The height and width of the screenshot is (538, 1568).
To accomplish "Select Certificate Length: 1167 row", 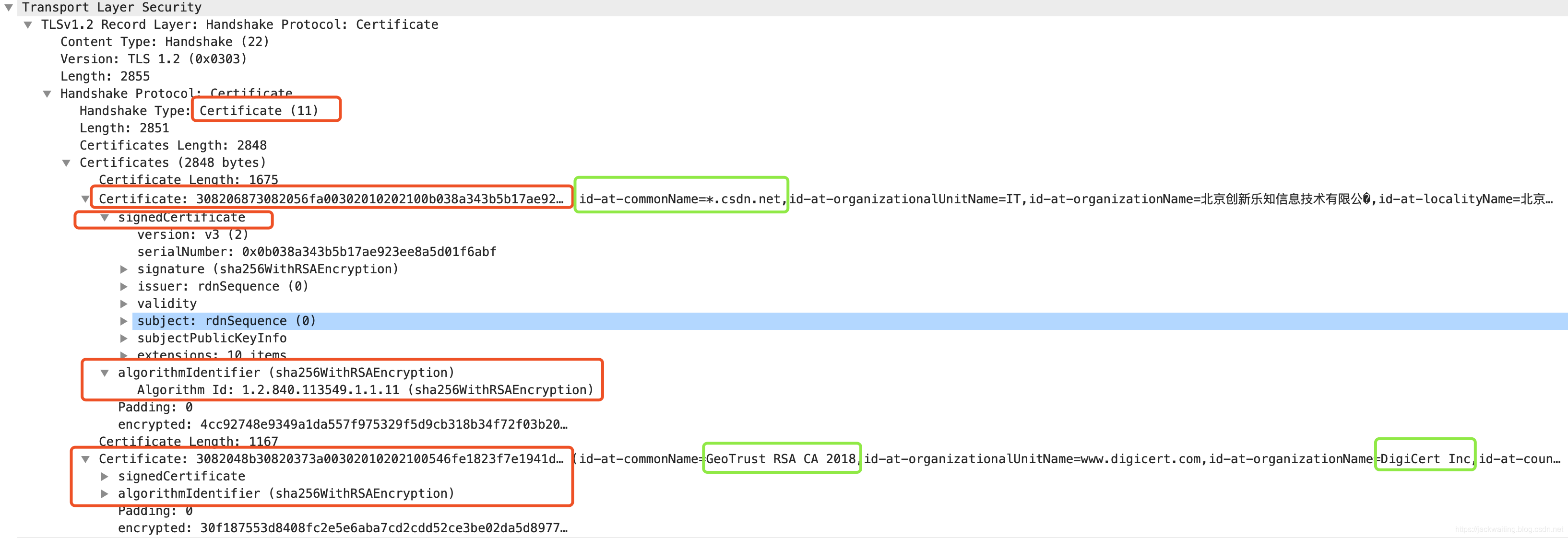I will click(188, 442).
